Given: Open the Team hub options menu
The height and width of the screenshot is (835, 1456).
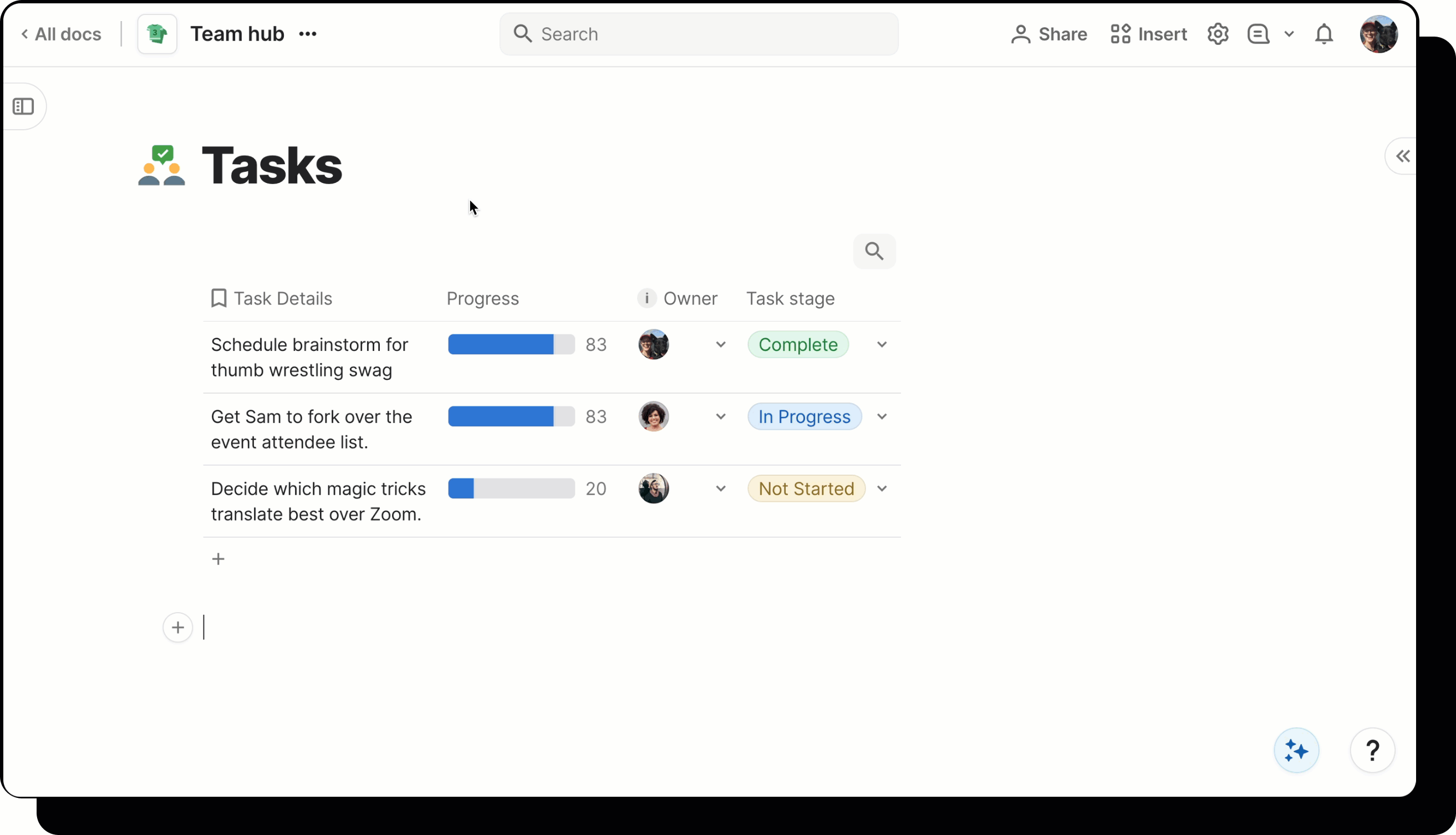Looking at the screenshot, I should 307,34.
